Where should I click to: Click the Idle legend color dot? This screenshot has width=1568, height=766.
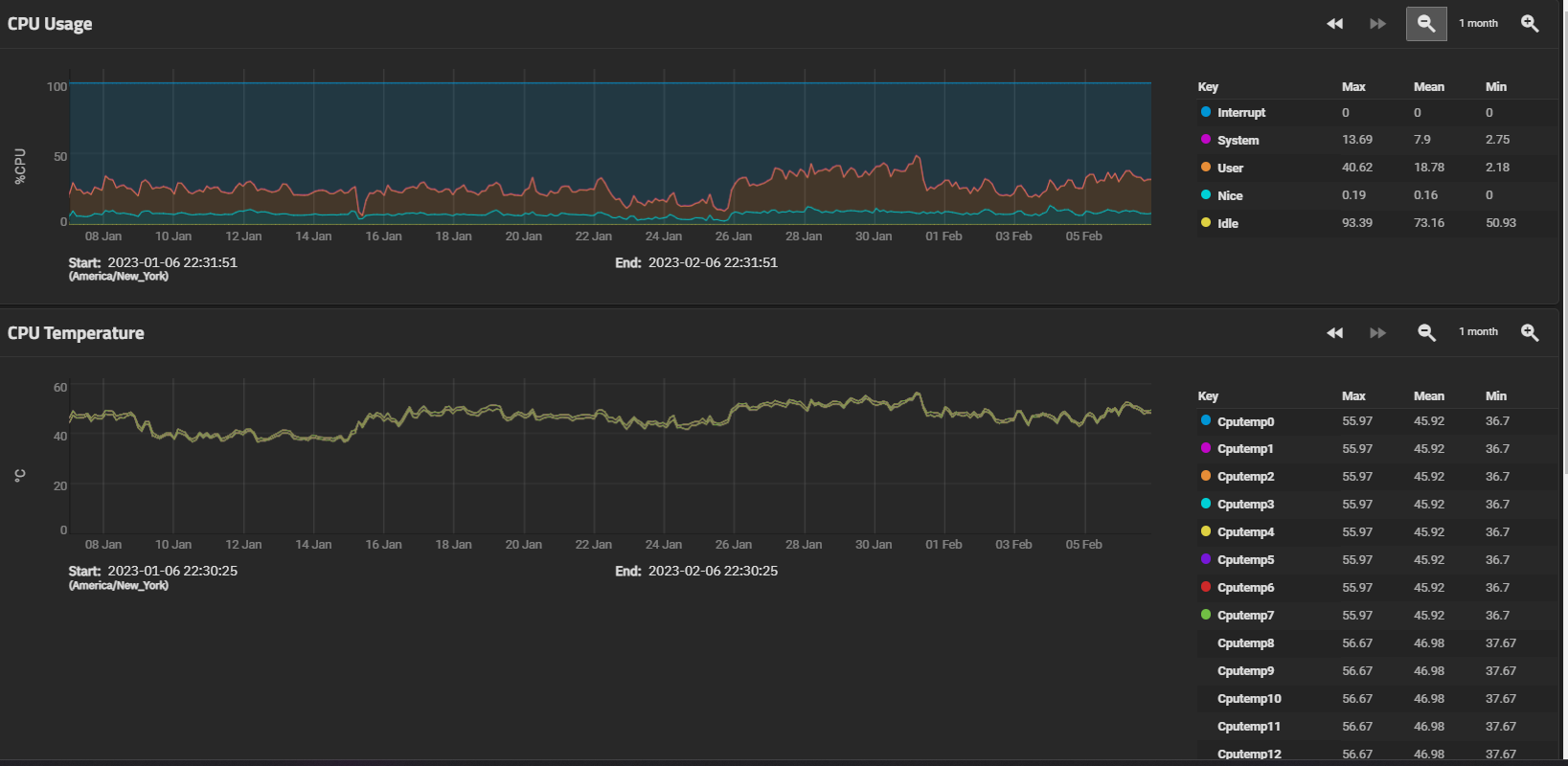(1206, 223)
